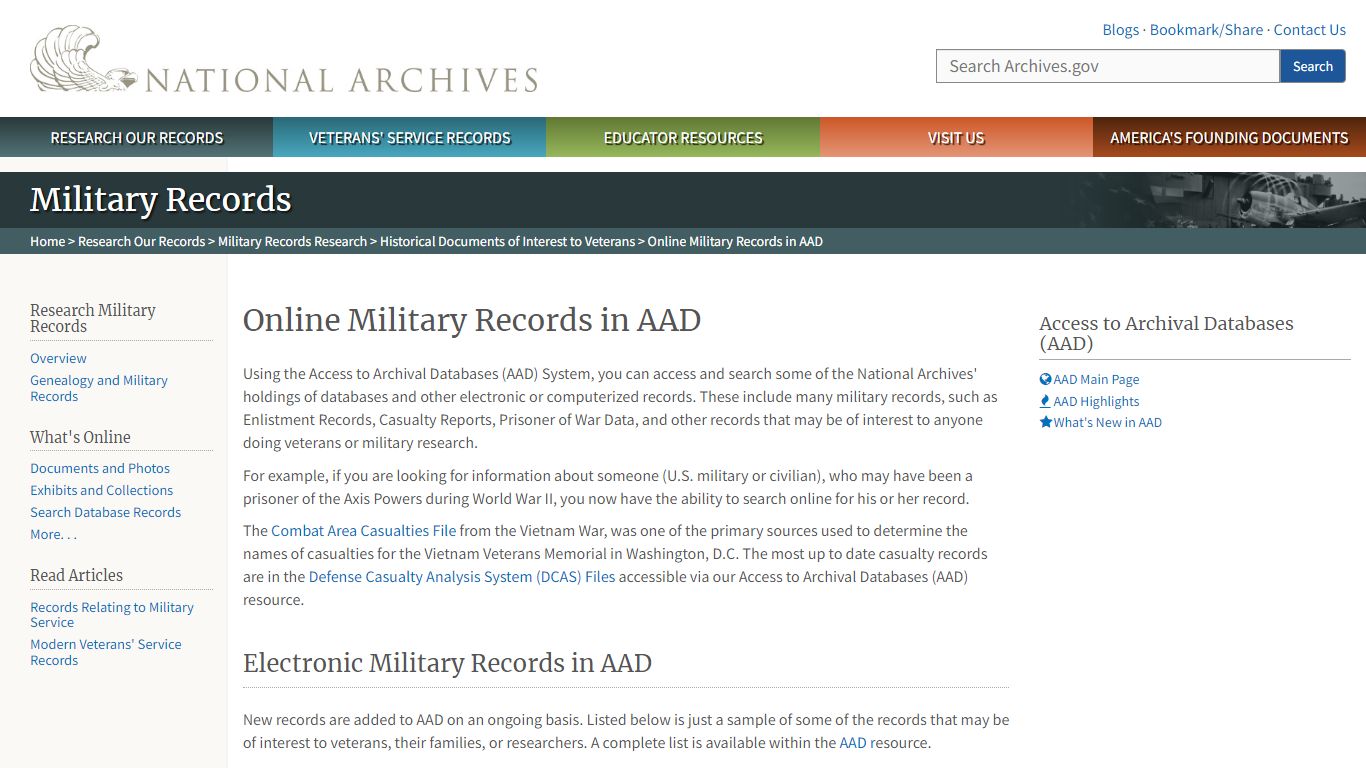This screenshot has height=768, width=1366.
Task: Open the Veterans' Service Records menu
Action: tap(410, 138)
